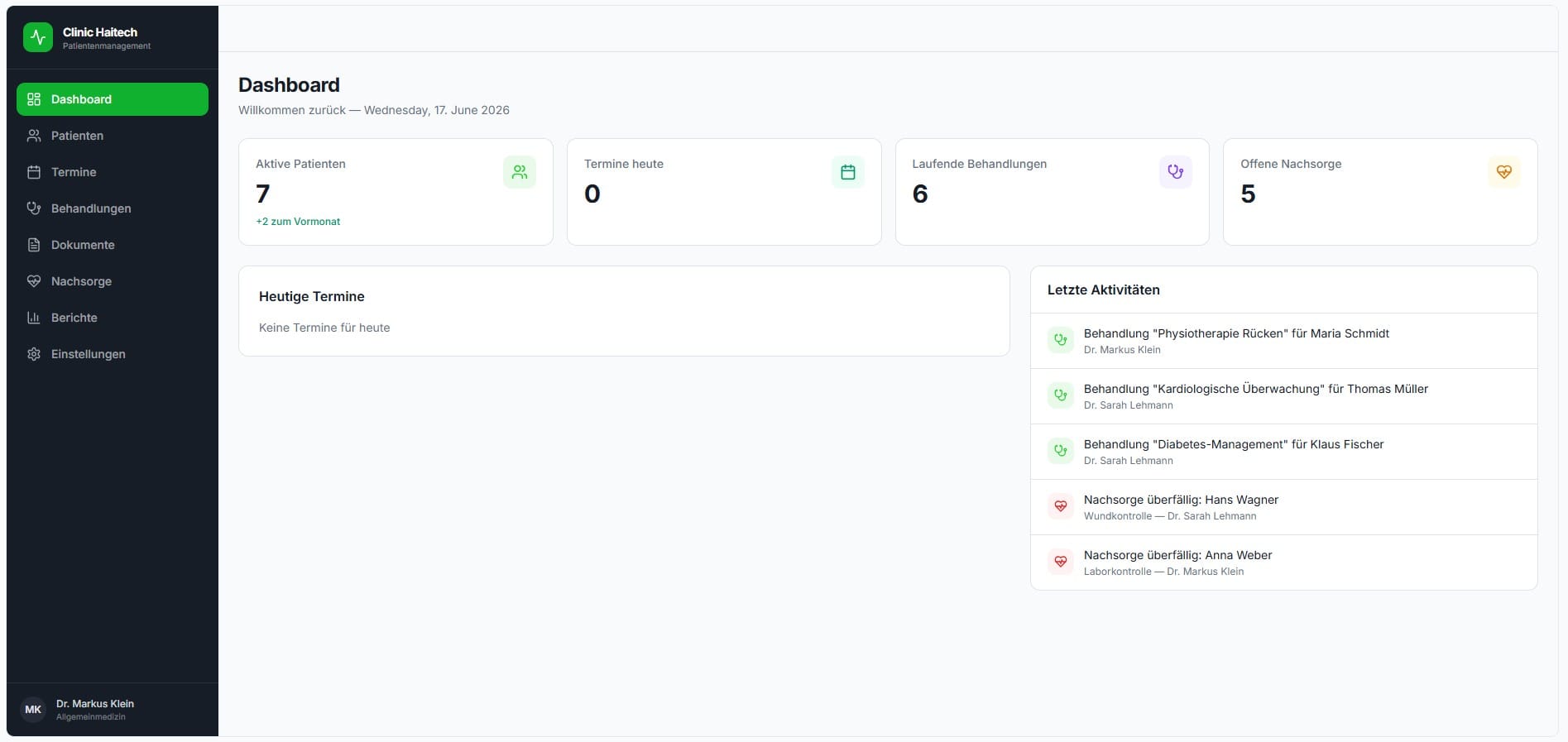Screen dimensions: 1568x742
Task: Click stethoscope icon beside Diabetes-Management activity
Action: pyautogui.click(x=1061, y=451)
